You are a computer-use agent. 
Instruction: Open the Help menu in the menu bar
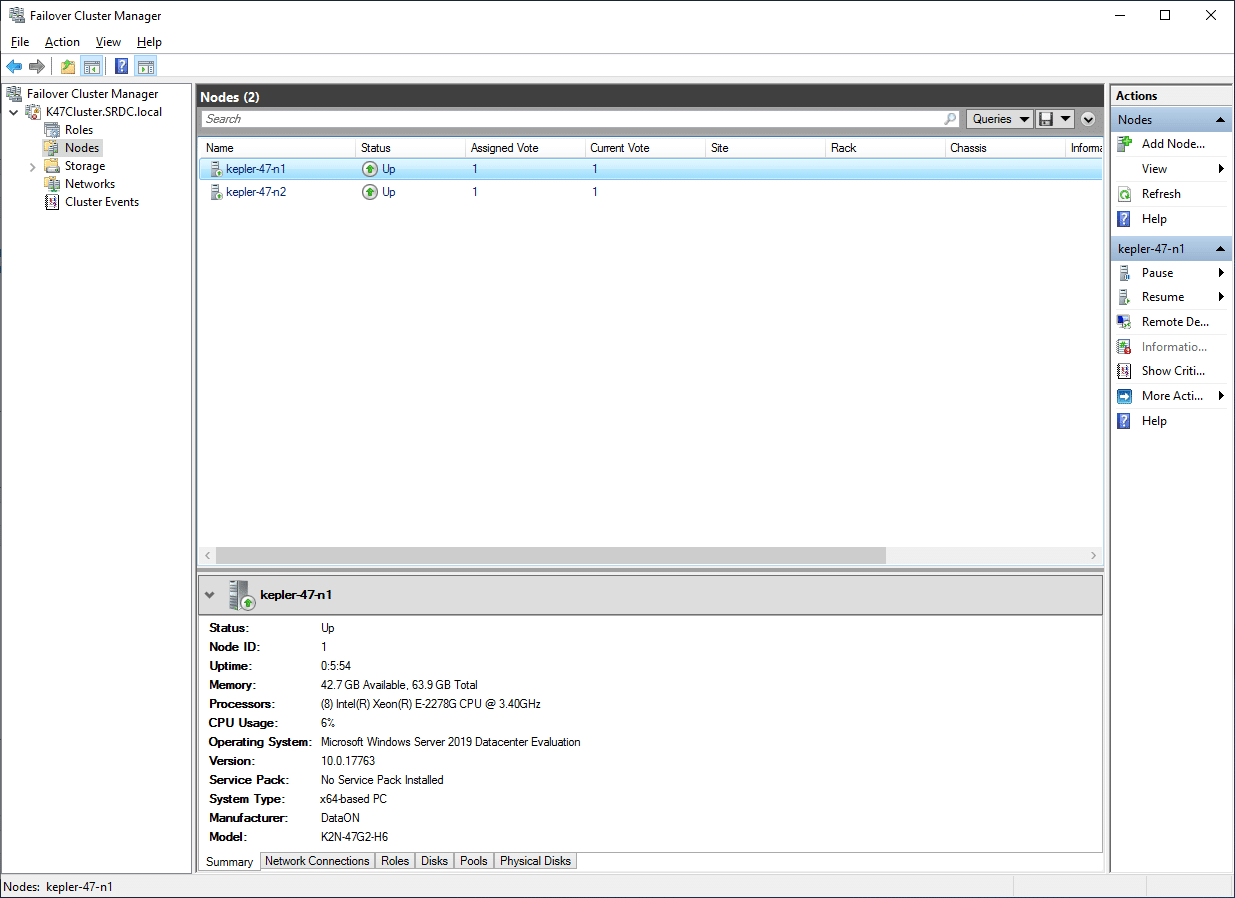[x=149, y=42]
